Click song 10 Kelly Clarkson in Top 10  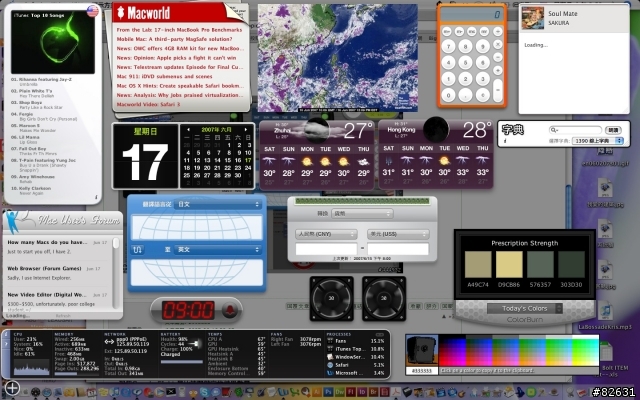tap(31, 191)
